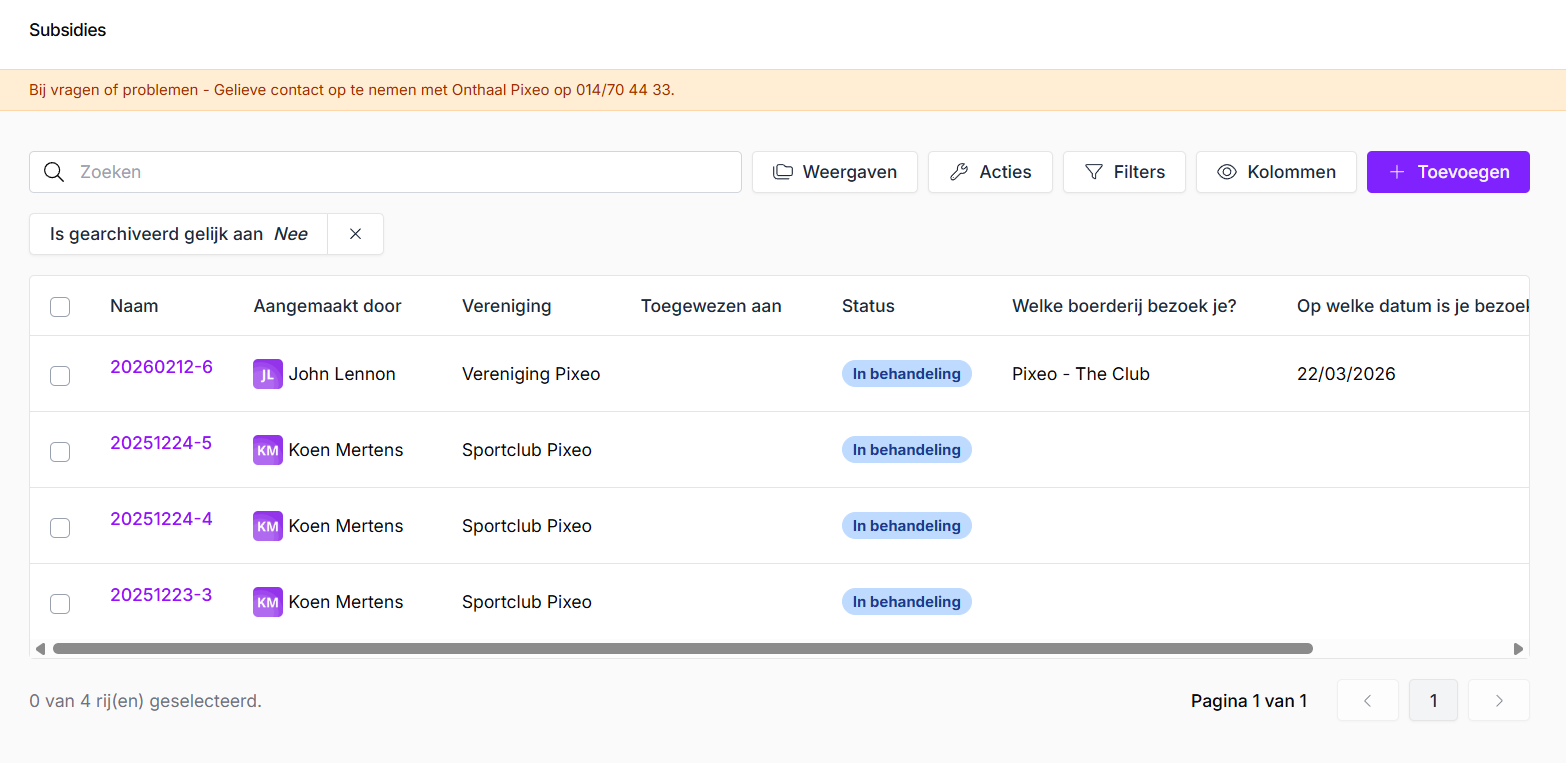Click right arrow of horizontal scrollbar
This screenshot has height=763, width=1566.
pos(1518,649)
